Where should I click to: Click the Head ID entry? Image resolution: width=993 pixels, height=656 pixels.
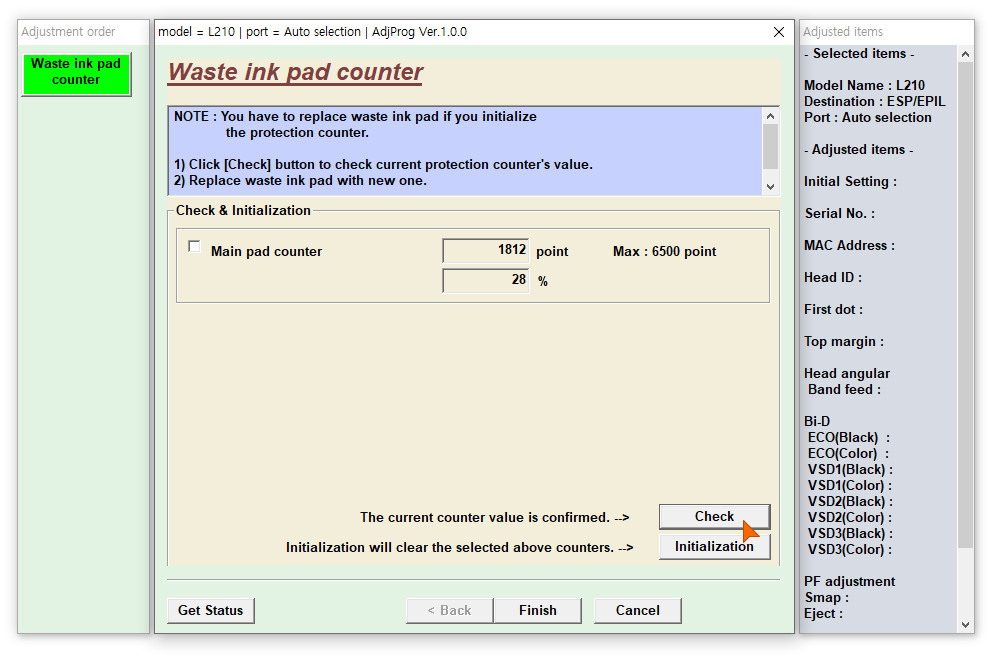coord(833,277)
